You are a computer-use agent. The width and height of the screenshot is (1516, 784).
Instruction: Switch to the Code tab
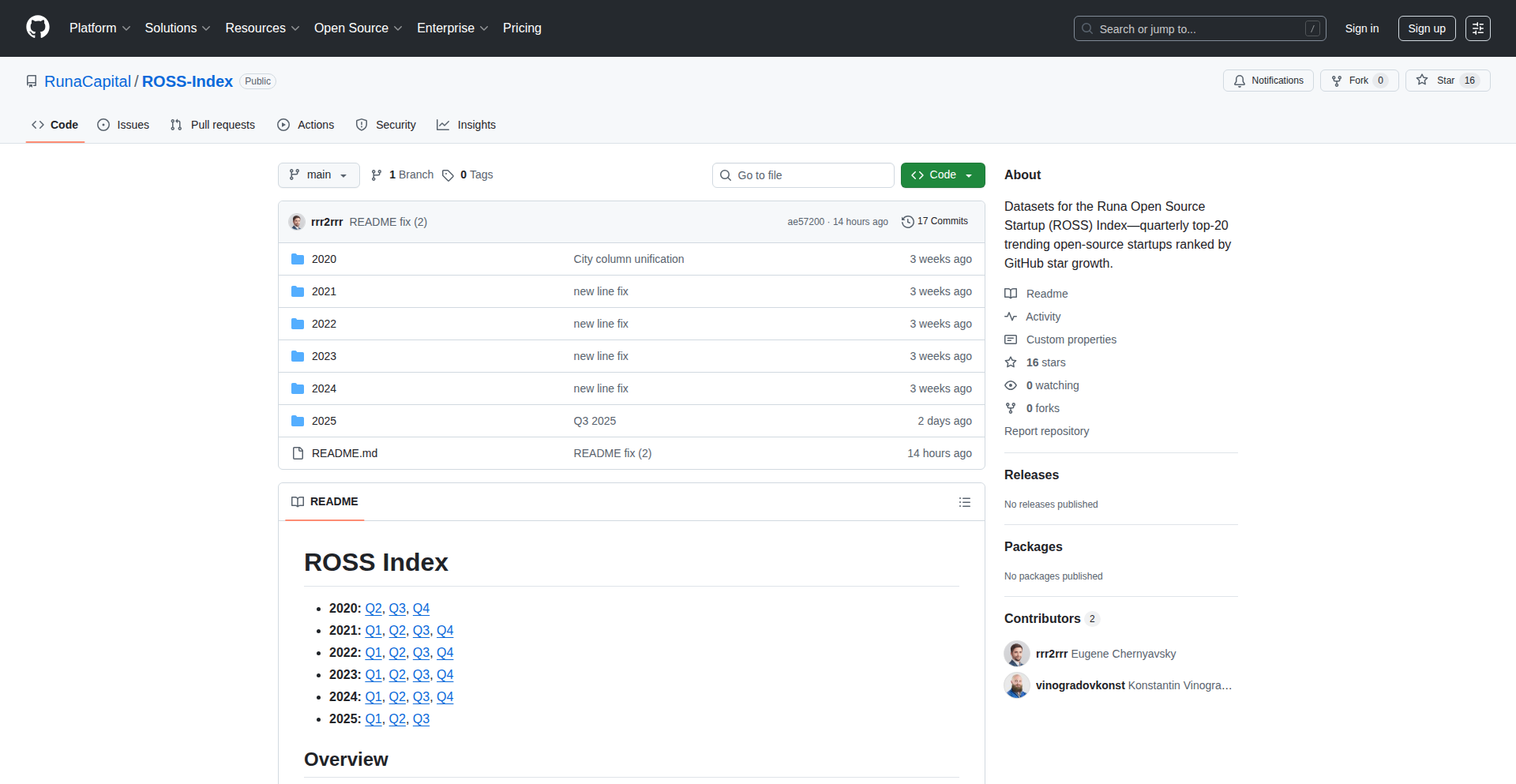(55, 125)
